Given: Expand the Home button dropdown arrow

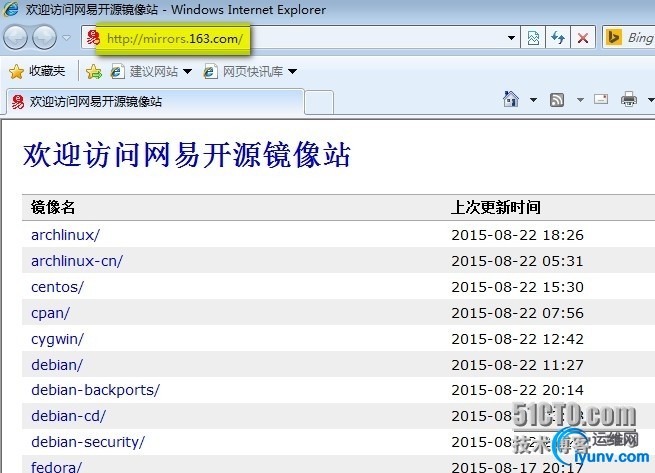Looking at the screenshot, I should click(x=533, y=100).
